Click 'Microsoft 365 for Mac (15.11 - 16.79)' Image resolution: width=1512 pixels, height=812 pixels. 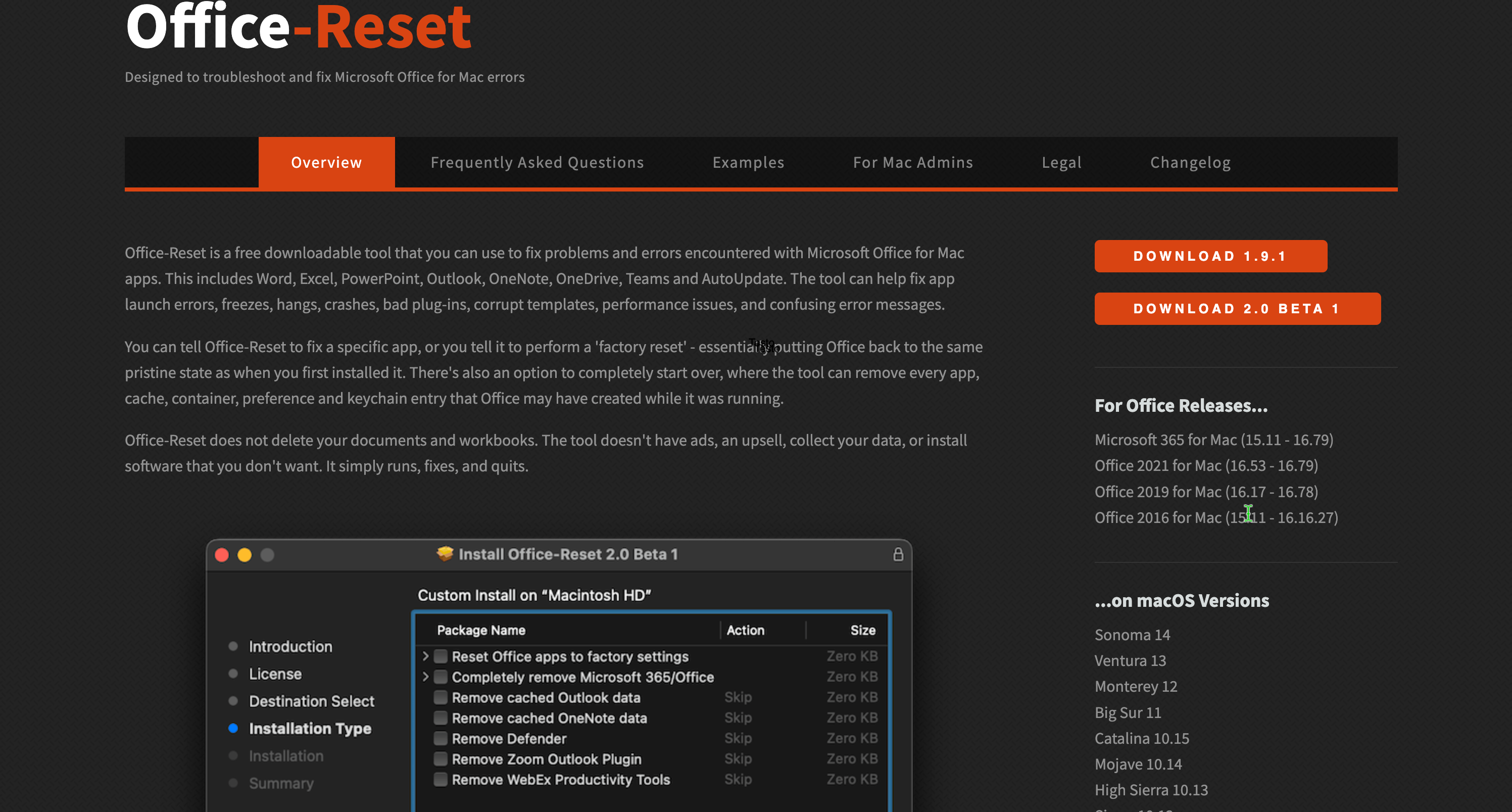(1214, 440)
